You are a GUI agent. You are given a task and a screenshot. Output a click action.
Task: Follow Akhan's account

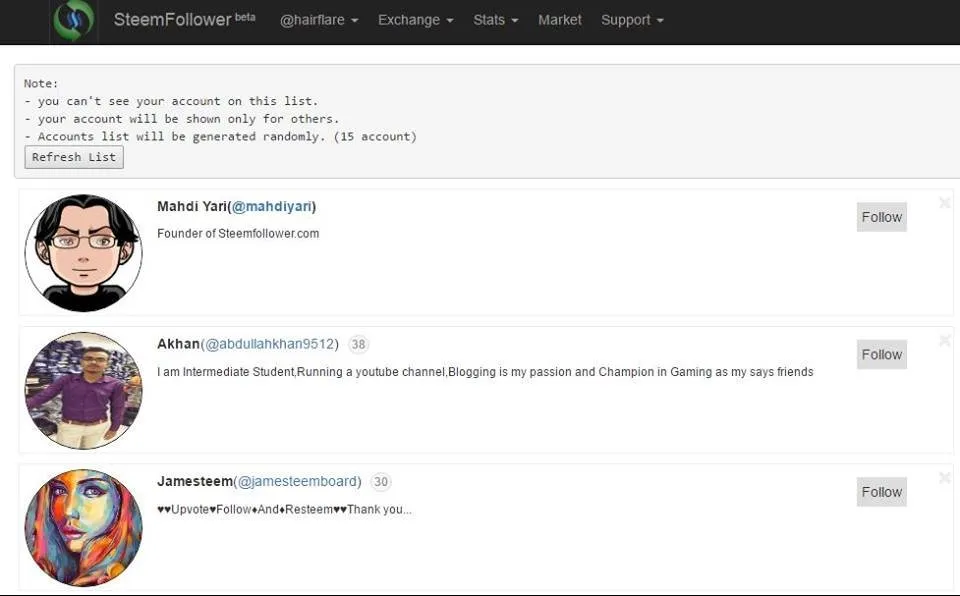tap(882, 354)
